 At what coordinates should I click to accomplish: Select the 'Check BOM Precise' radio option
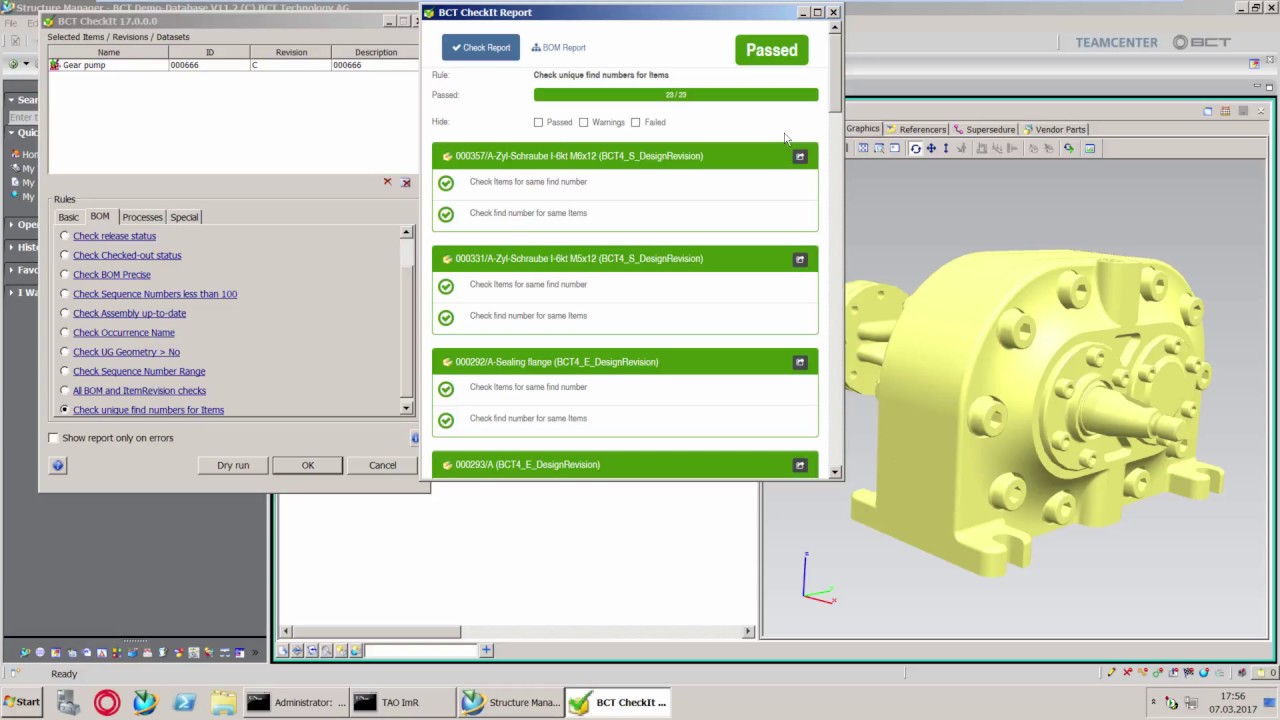(x=65, y=275)
